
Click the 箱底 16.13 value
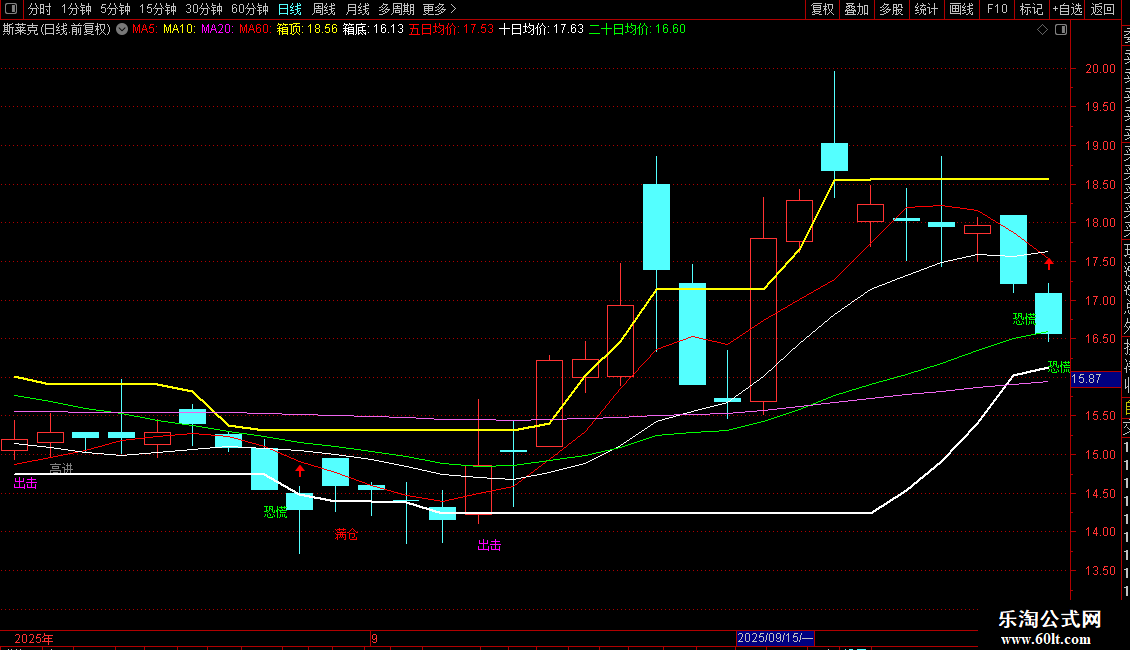click(x=373, y=29)
